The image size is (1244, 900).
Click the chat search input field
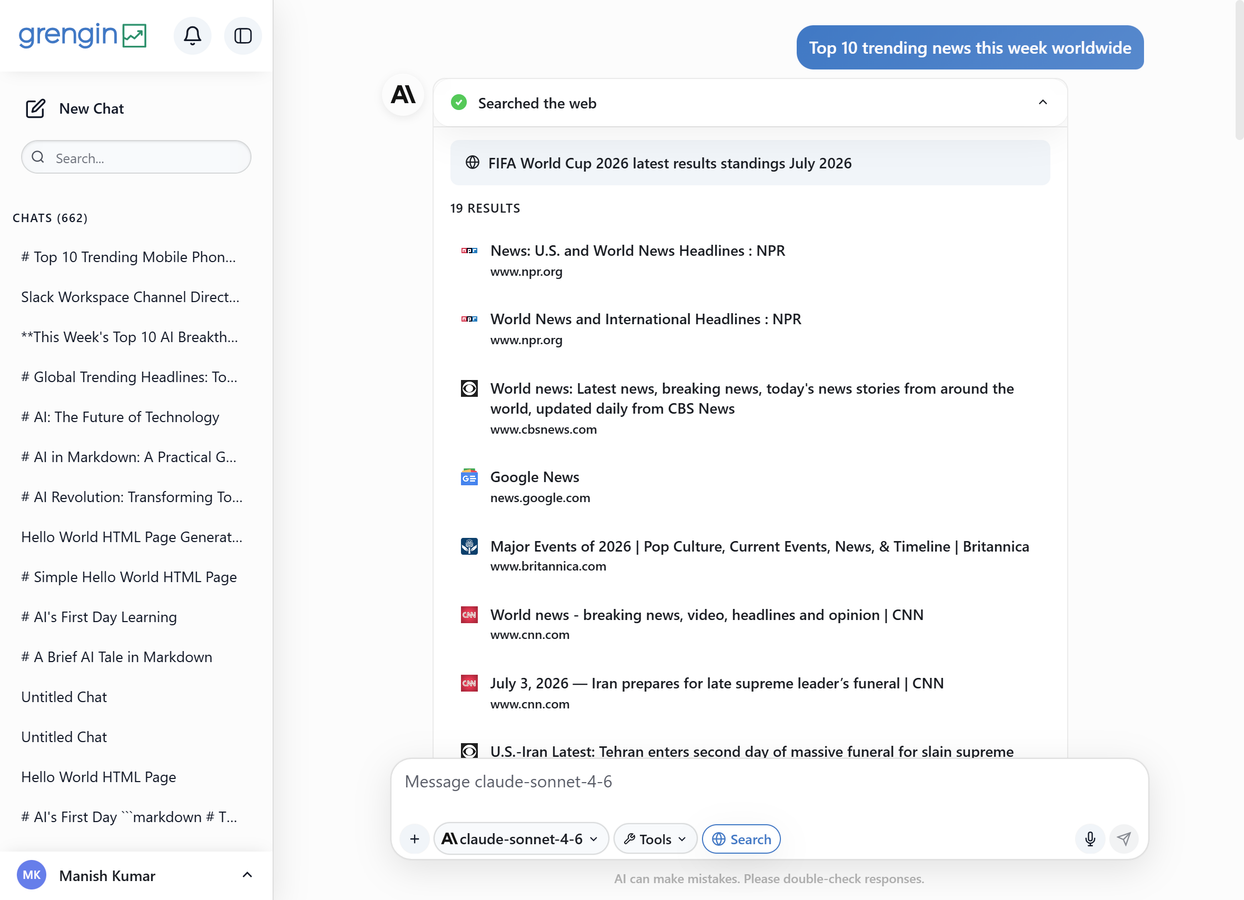tap(136, 157)
